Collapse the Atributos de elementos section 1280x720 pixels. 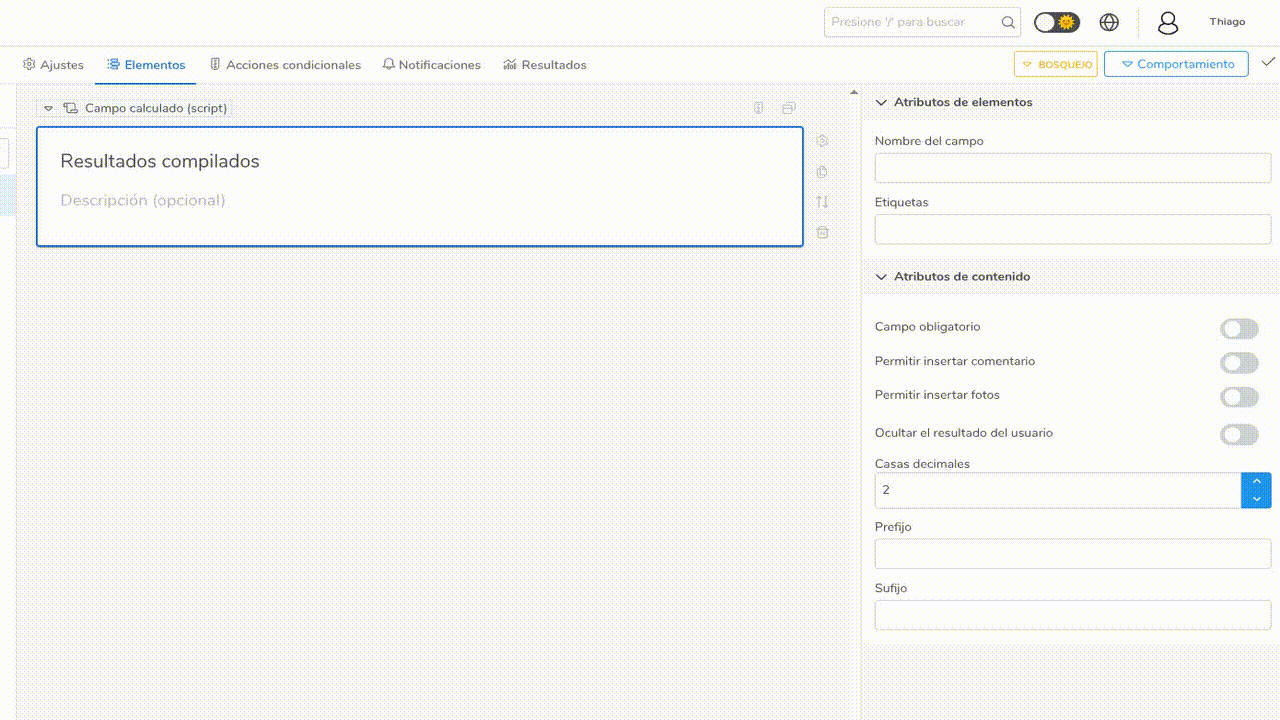tap(881, 102)
